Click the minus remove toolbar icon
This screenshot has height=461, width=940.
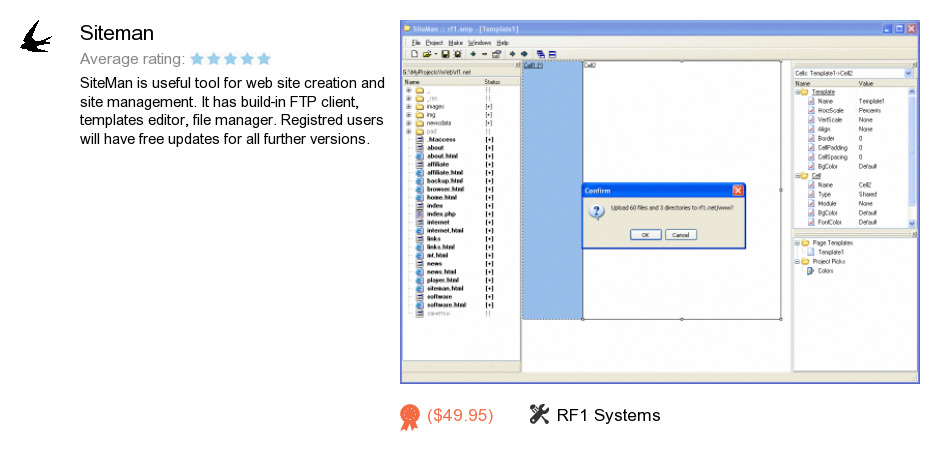coord(484,54)
